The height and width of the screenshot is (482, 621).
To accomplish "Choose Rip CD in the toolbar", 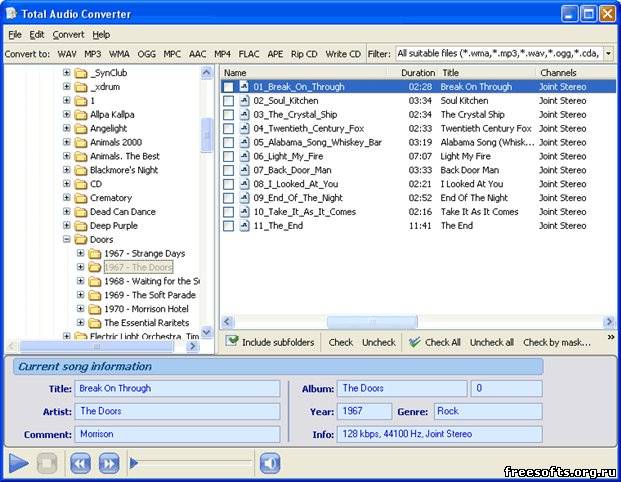I will [x=304, y=54].
